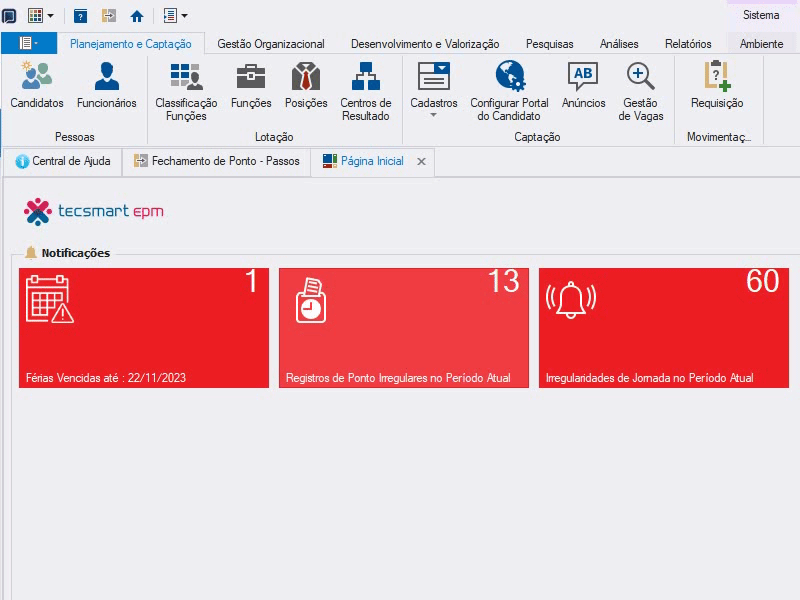
Task: Select the Classificação Funções icon
Action: point(186,92)
